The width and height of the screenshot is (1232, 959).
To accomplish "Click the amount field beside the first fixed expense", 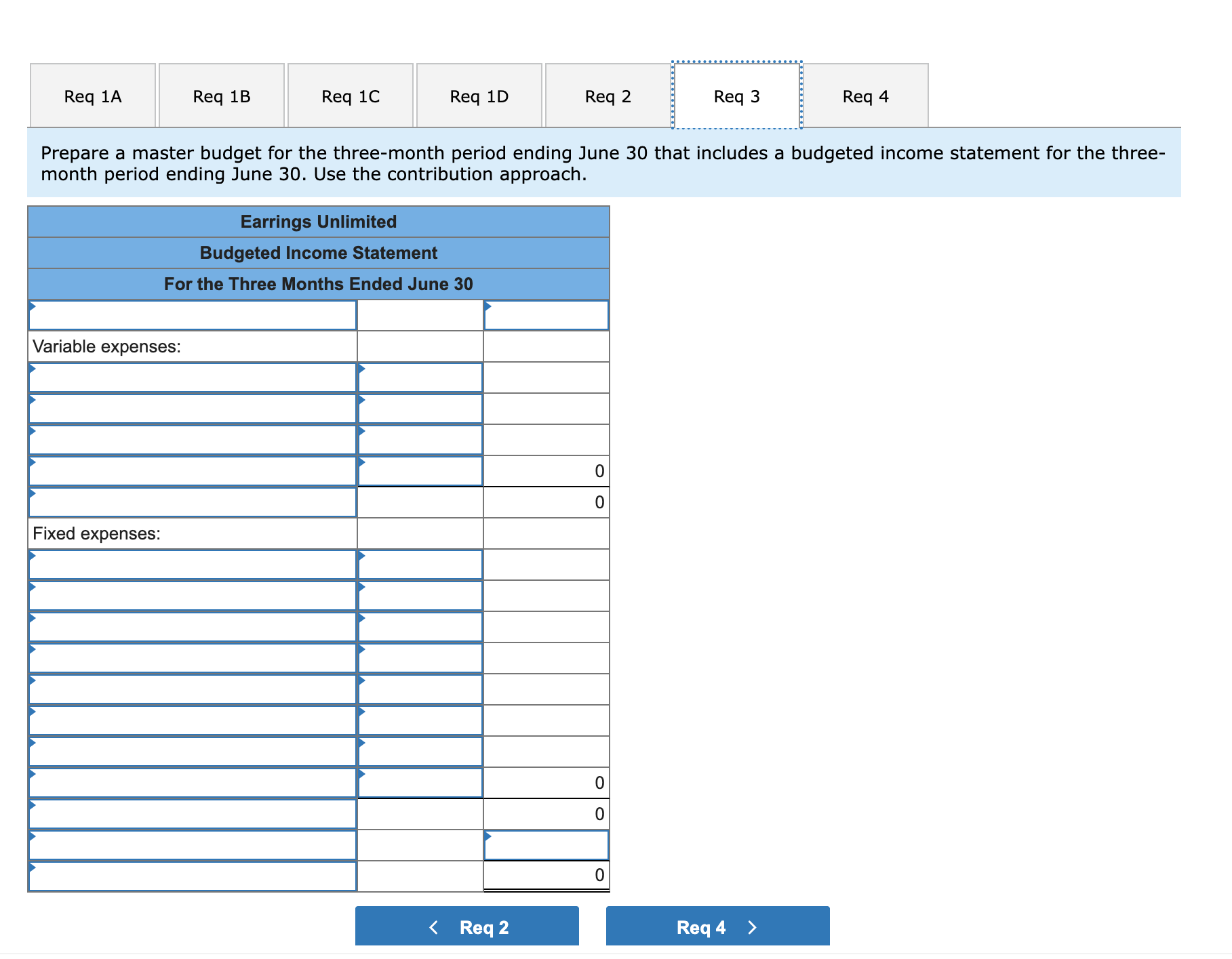I will (420, 564).
